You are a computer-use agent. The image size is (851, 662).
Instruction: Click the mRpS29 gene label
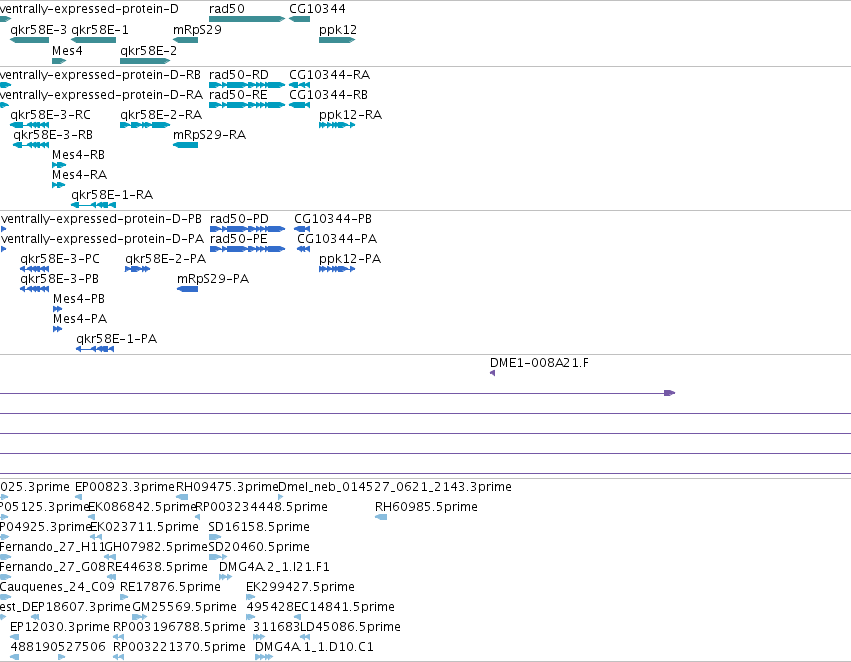(x=197, y=29)
